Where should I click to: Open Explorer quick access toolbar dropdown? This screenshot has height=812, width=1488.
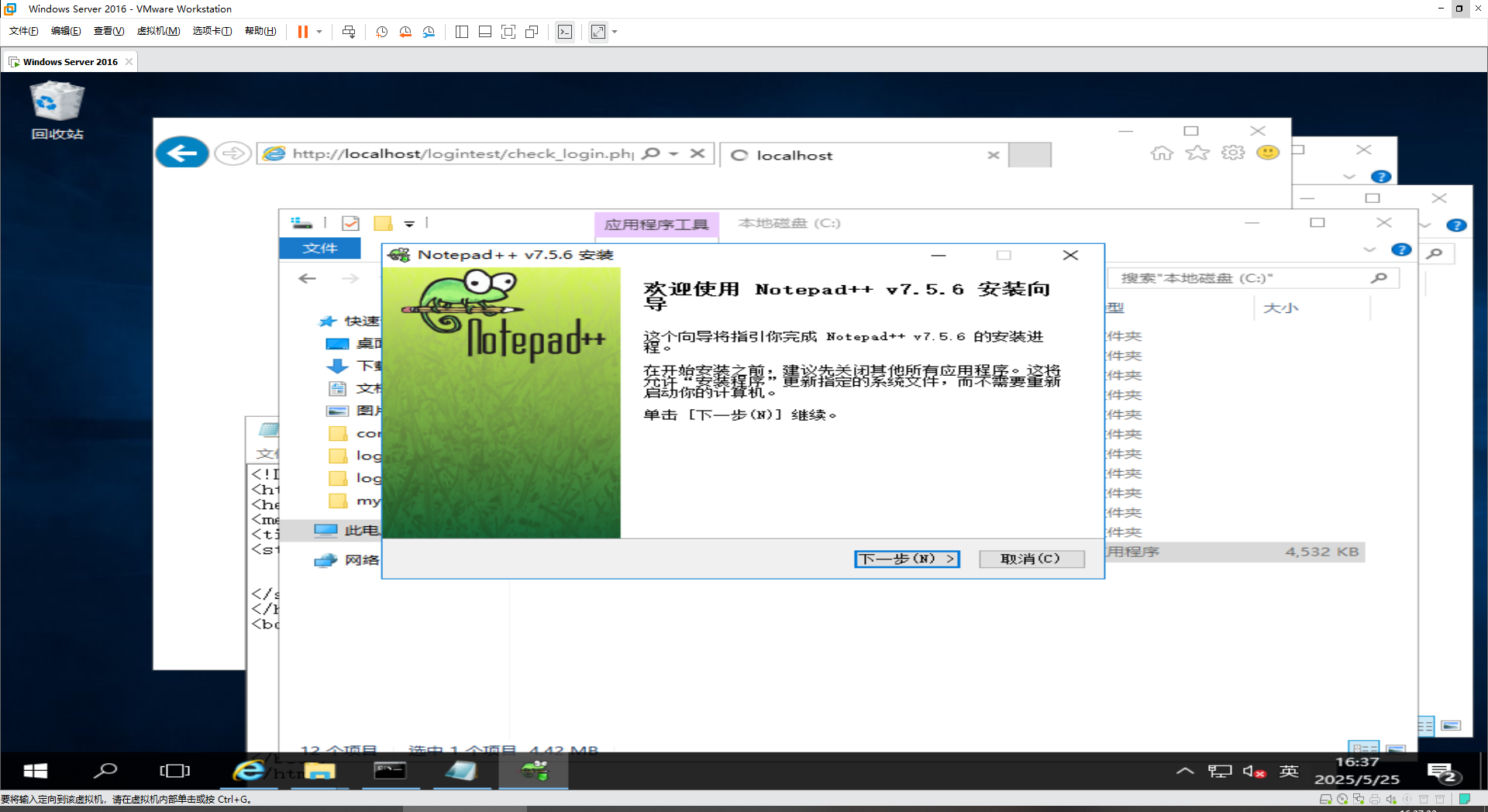pos(409,224)
